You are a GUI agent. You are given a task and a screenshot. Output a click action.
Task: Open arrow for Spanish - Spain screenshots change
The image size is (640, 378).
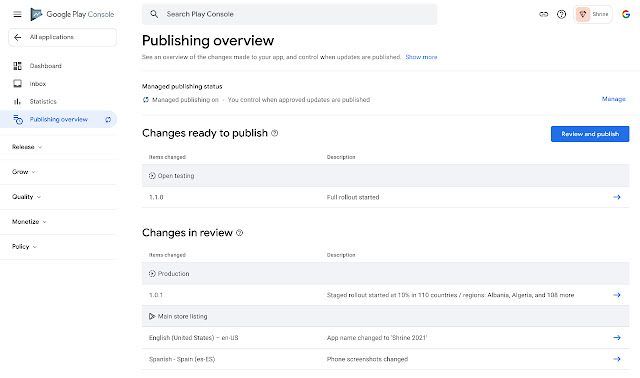pyautogui.click(x=617, y=359)
